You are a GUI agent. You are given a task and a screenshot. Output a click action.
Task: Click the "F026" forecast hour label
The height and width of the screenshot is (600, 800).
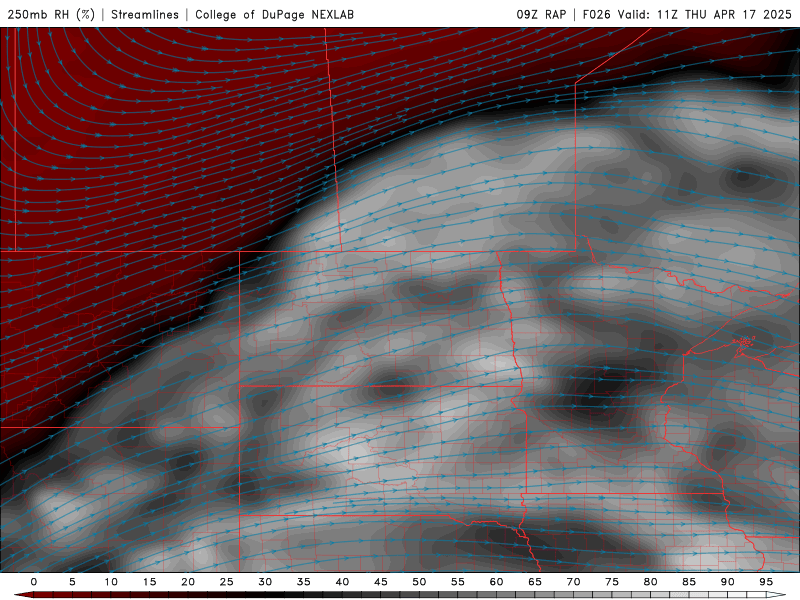596,14
